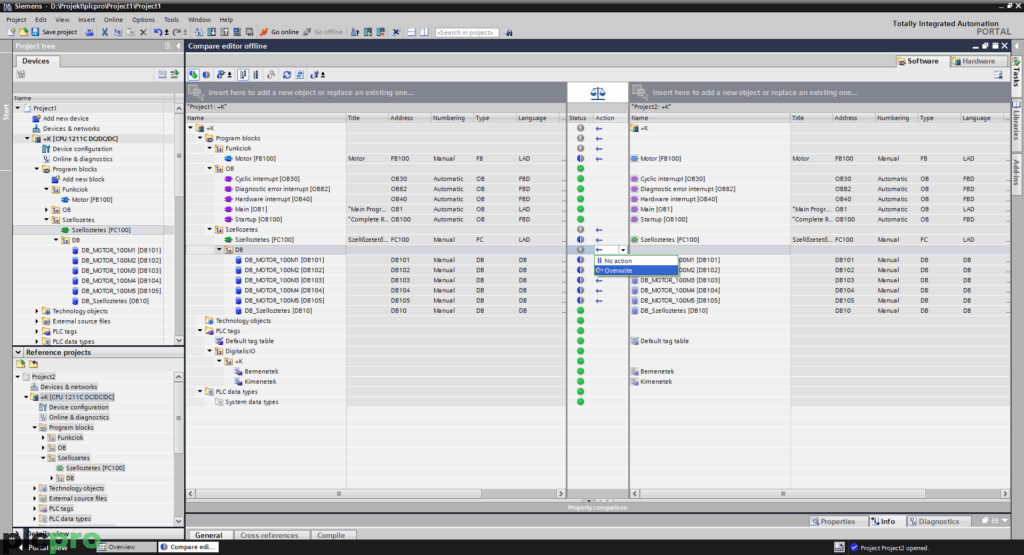Open the Online menu
1024x555 pixels.
(x=113, y=20)
